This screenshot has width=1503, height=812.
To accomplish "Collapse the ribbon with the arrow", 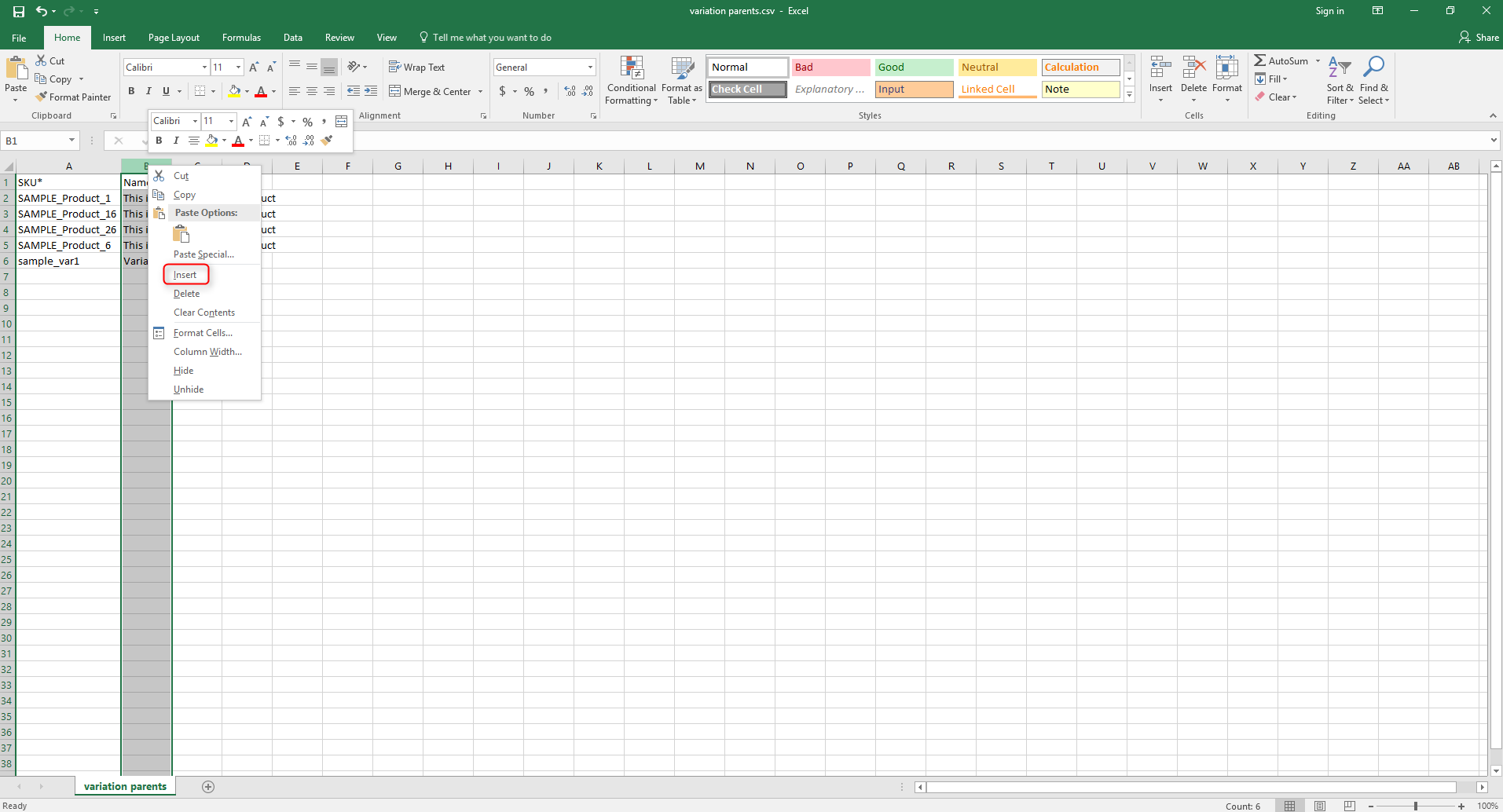I will pyautogui.click(x=1493, y=115).
